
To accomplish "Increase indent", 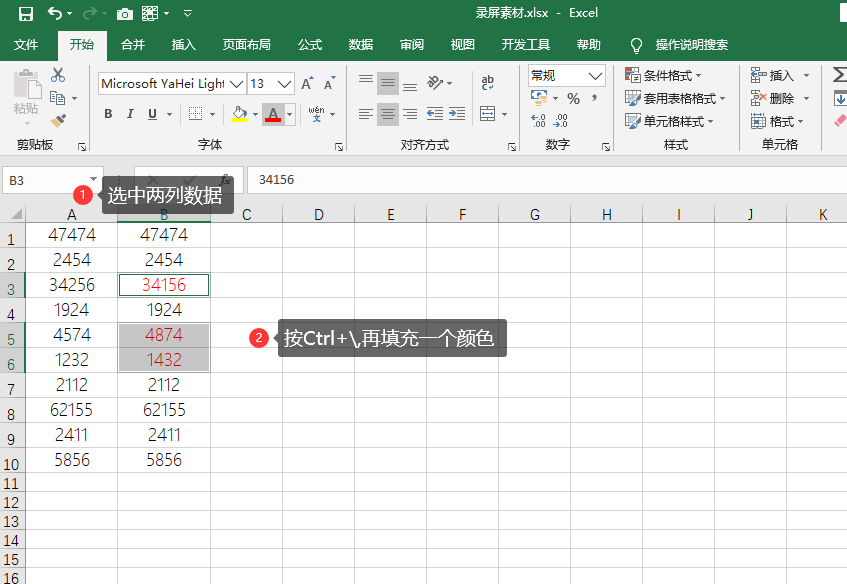I will point(457,114).
